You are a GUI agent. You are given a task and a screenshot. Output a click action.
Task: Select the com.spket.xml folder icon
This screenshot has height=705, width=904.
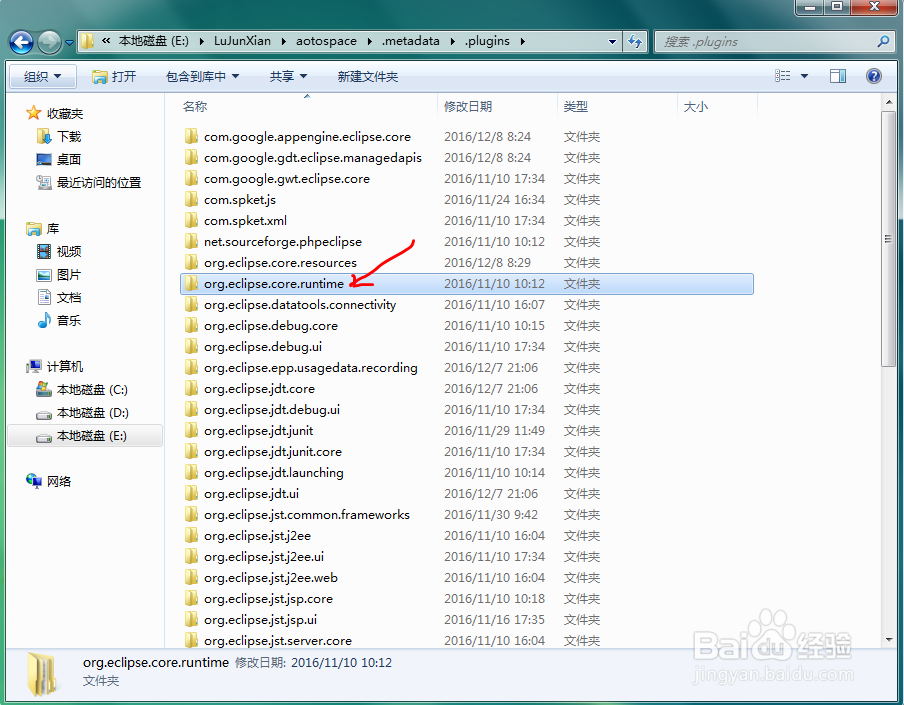tap(191, 221)
